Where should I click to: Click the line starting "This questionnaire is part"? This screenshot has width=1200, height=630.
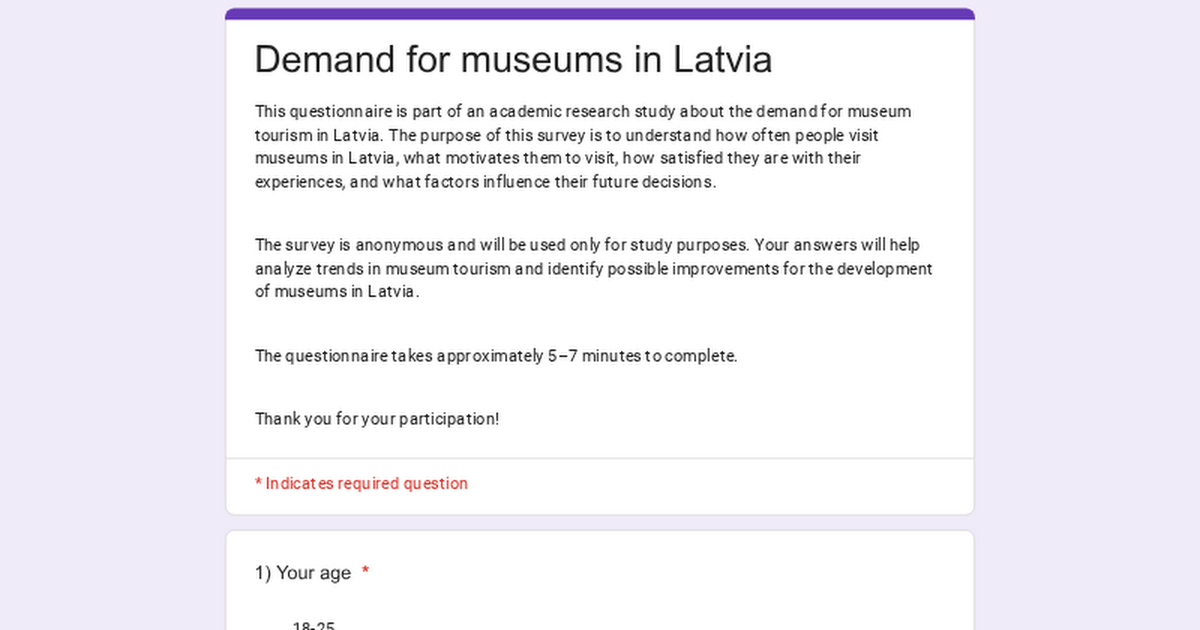(582, 112)
